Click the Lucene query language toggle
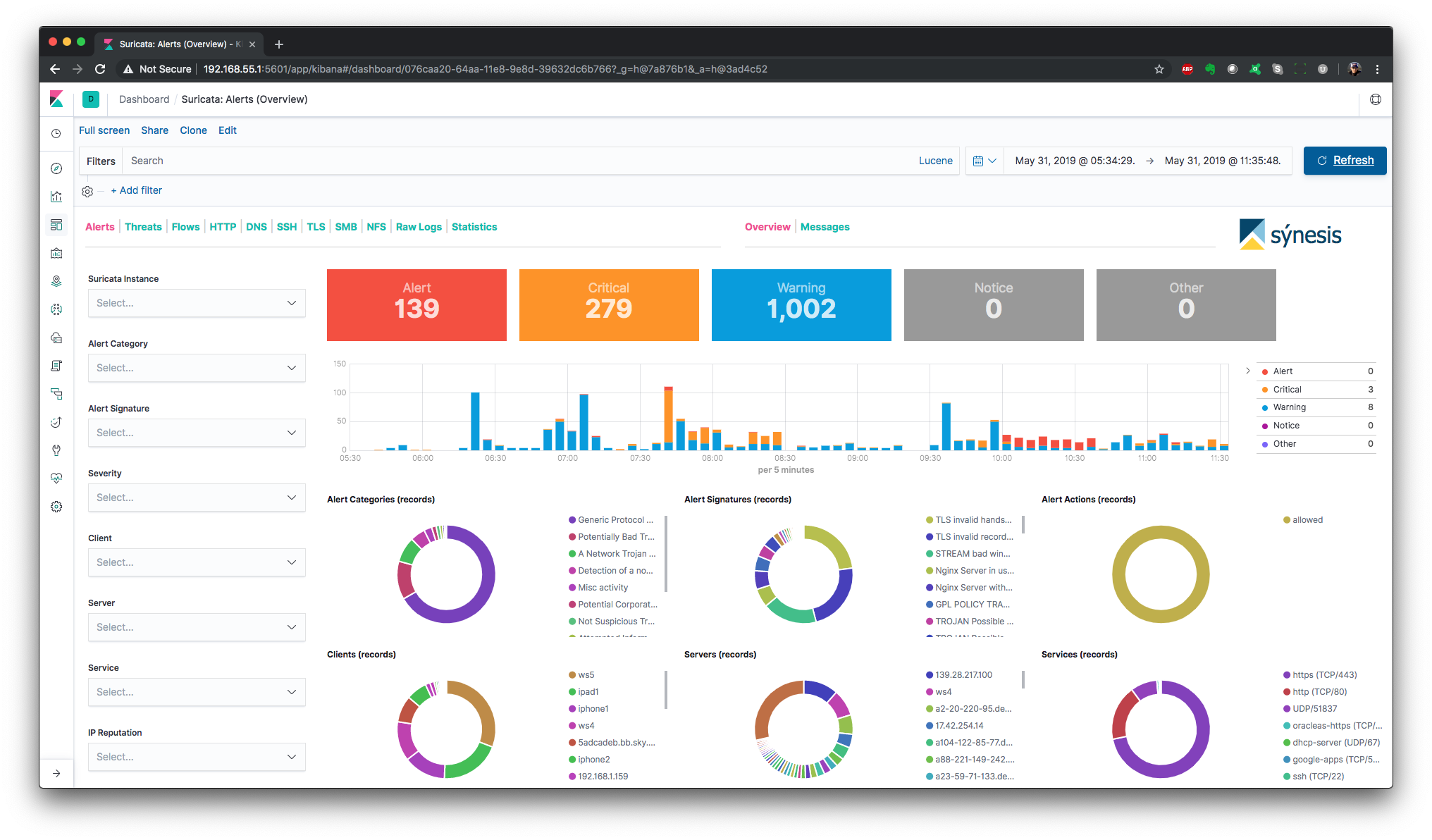The width and height of the screenshot is (1432, 840). point(936,161)
